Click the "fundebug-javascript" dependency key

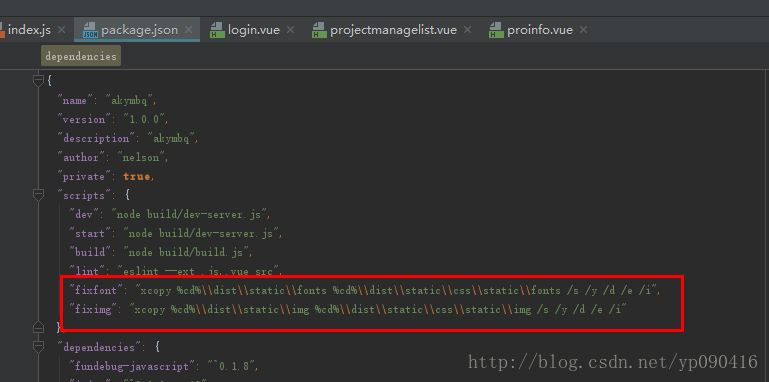(132, 366)
